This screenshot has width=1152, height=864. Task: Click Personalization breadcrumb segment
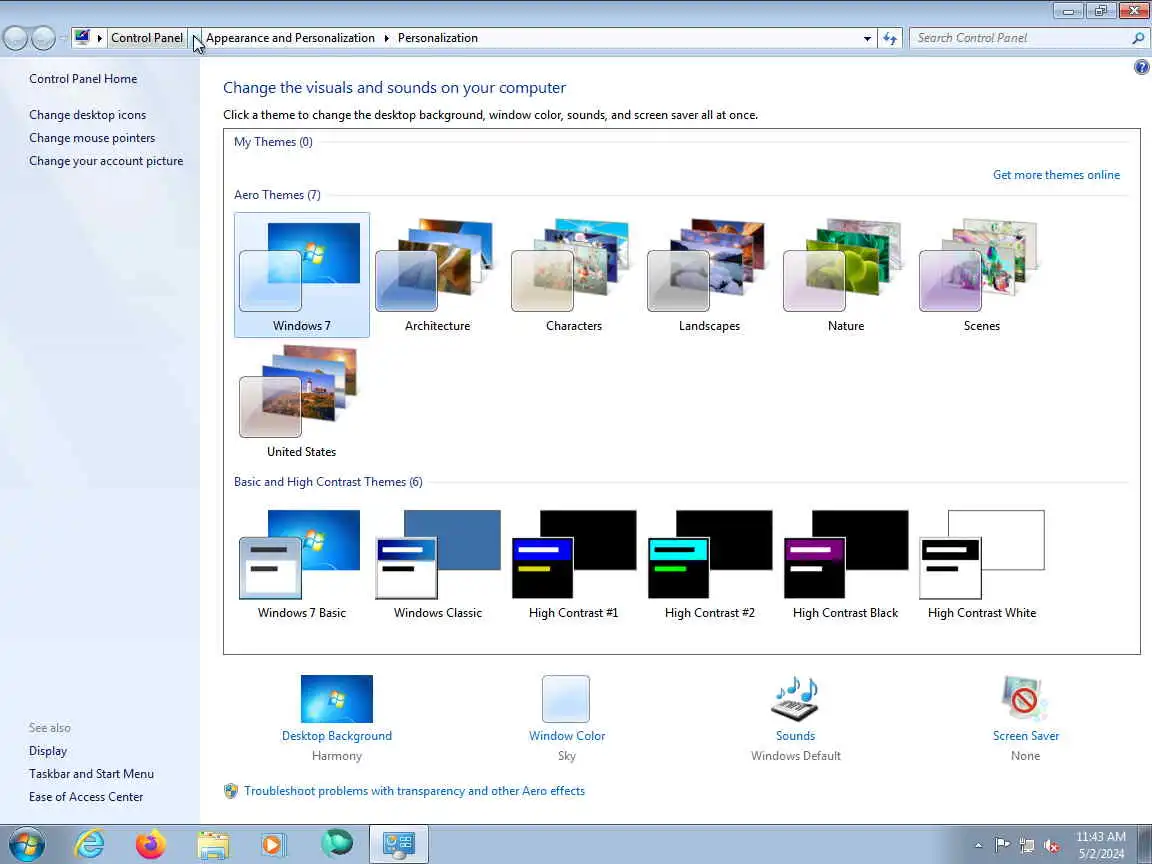(438, 38)
